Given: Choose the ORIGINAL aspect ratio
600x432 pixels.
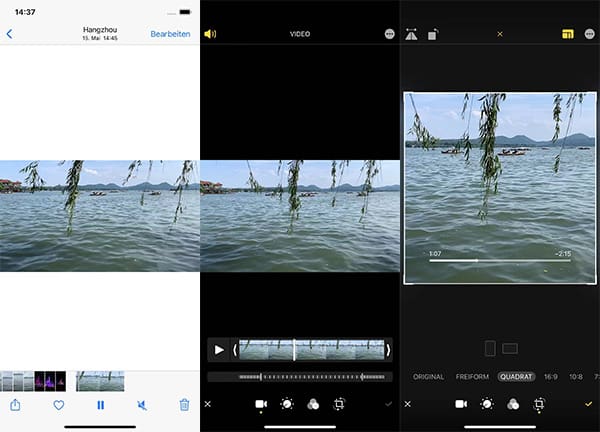Looking at the screenshot, I should click(428, 377).
